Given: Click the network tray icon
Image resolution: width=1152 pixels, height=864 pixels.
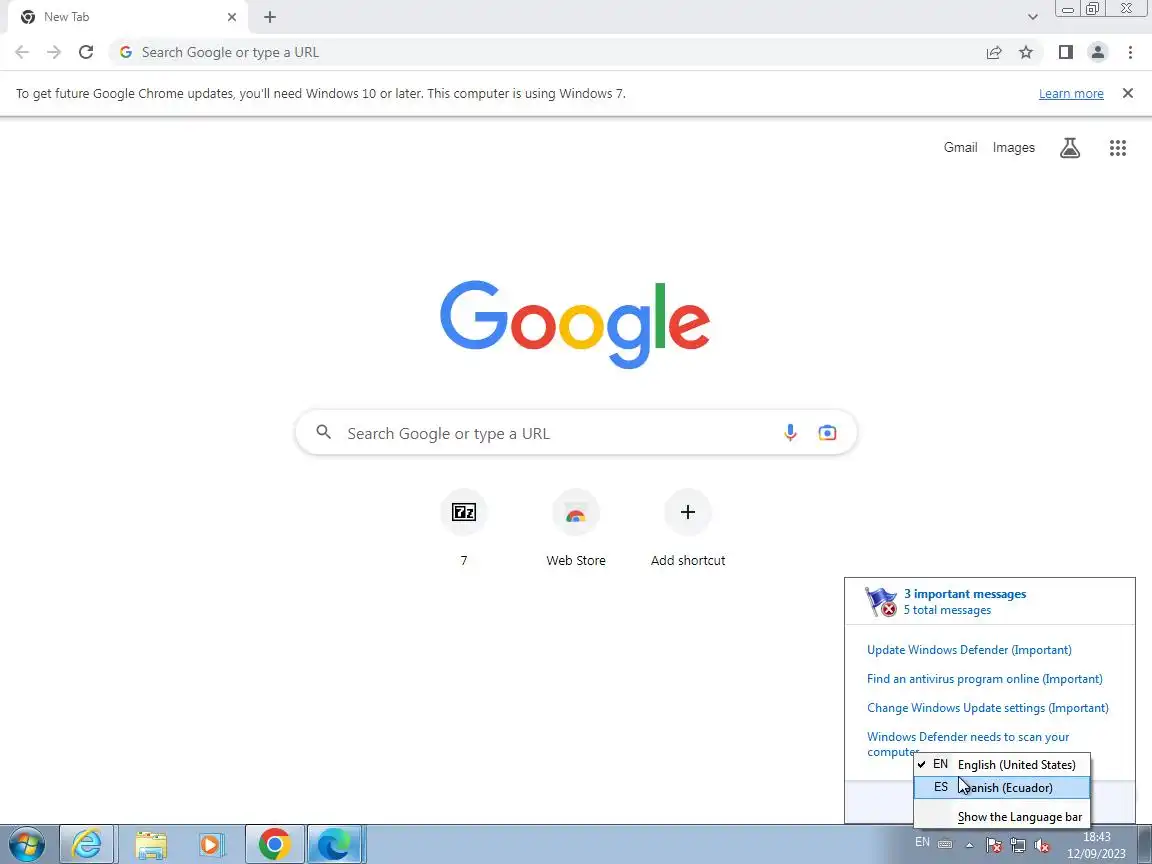Looking at the screenshot, I should click(1018, 846).
